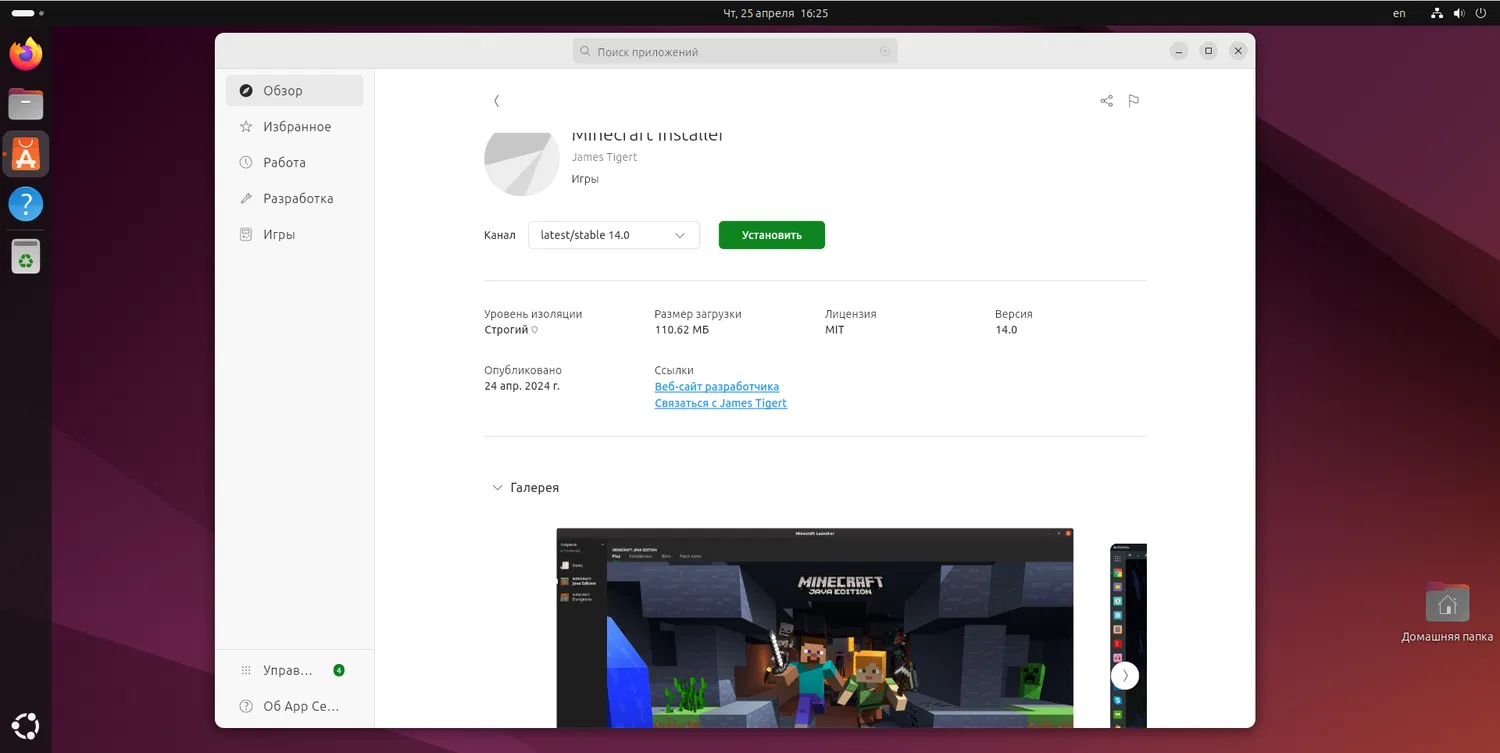Minimize the App Center window
Screen dimensions: 1500x753
tap(1178, 51)
